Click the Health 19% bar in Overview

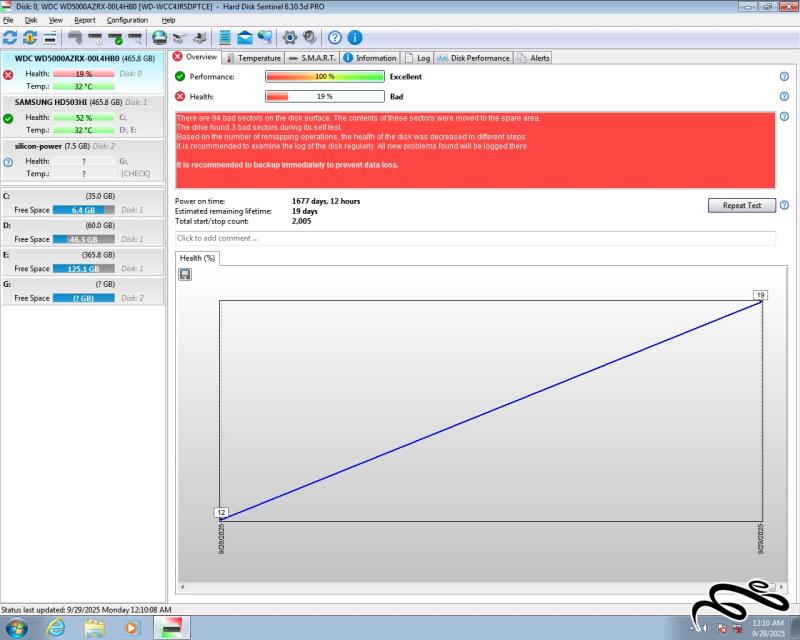click(x=325, y=96)
